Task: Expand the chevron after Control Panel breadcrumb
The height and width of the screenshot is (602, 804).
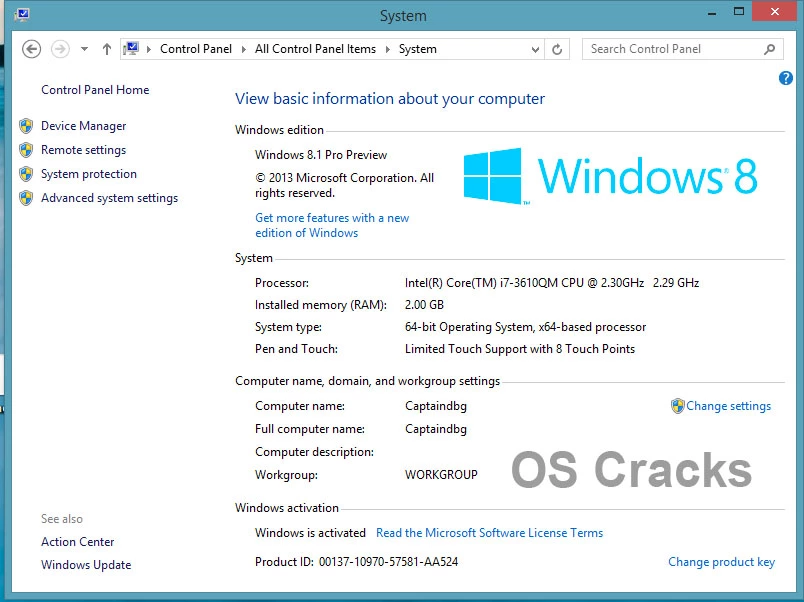Action: click(244, 49)
